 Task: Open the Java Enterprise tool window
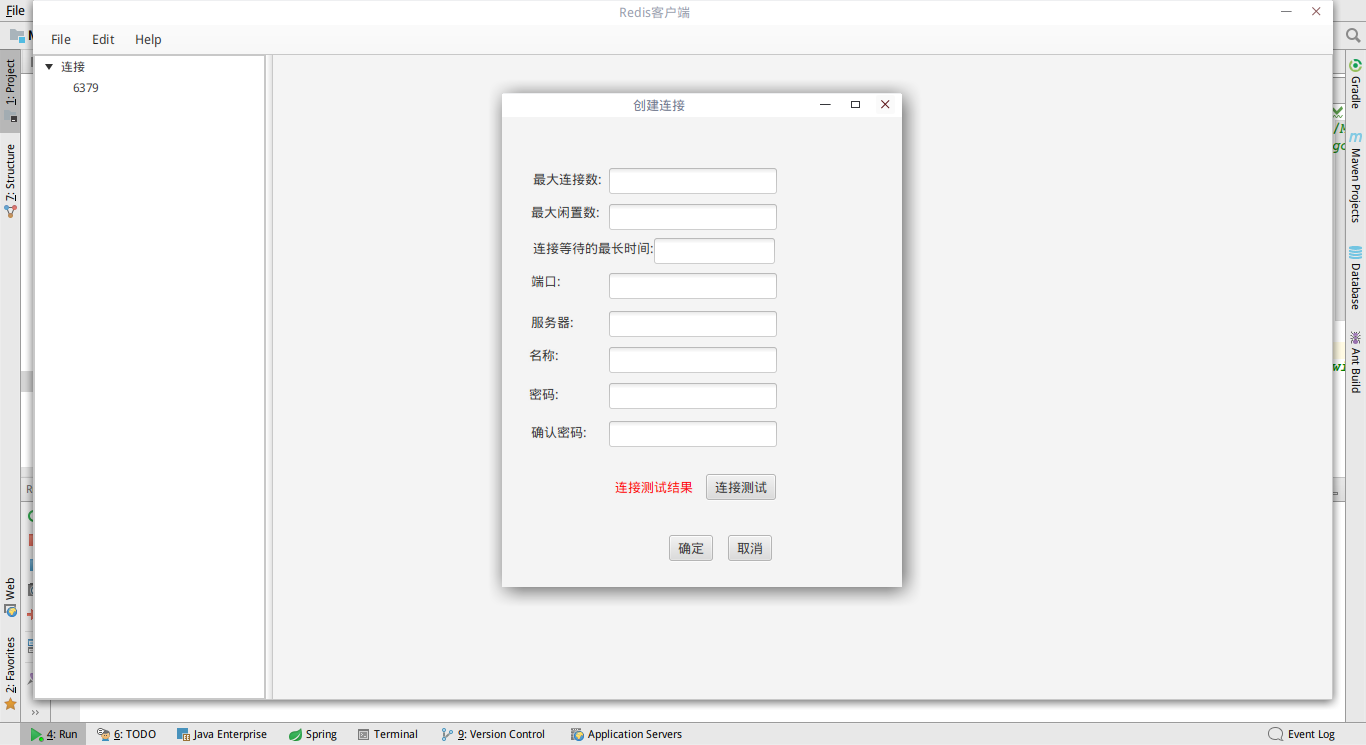tap(222, 734)
